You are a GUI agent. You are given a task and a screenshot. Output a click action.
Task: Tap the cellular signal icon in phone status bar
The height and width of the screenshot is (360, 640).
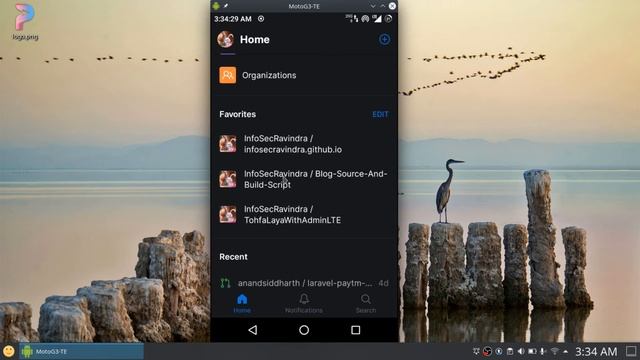pos(377,19)
